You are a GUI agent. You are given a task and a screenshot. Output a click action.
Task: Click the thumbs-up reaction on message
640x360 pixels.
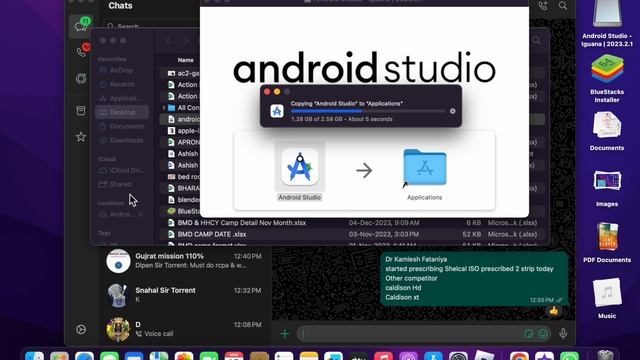[x=553, y=311]
